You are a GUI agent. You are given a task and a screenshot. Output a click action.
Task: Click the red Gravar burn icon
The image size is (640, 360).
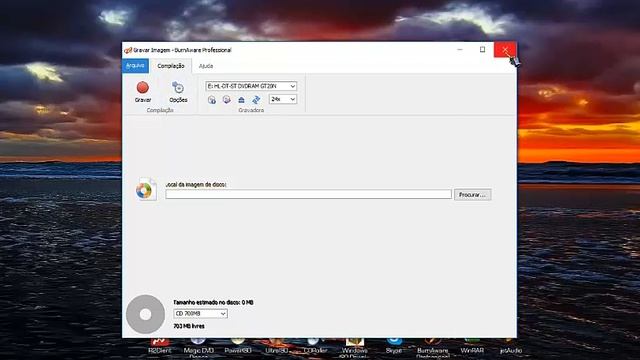point(142,87)
